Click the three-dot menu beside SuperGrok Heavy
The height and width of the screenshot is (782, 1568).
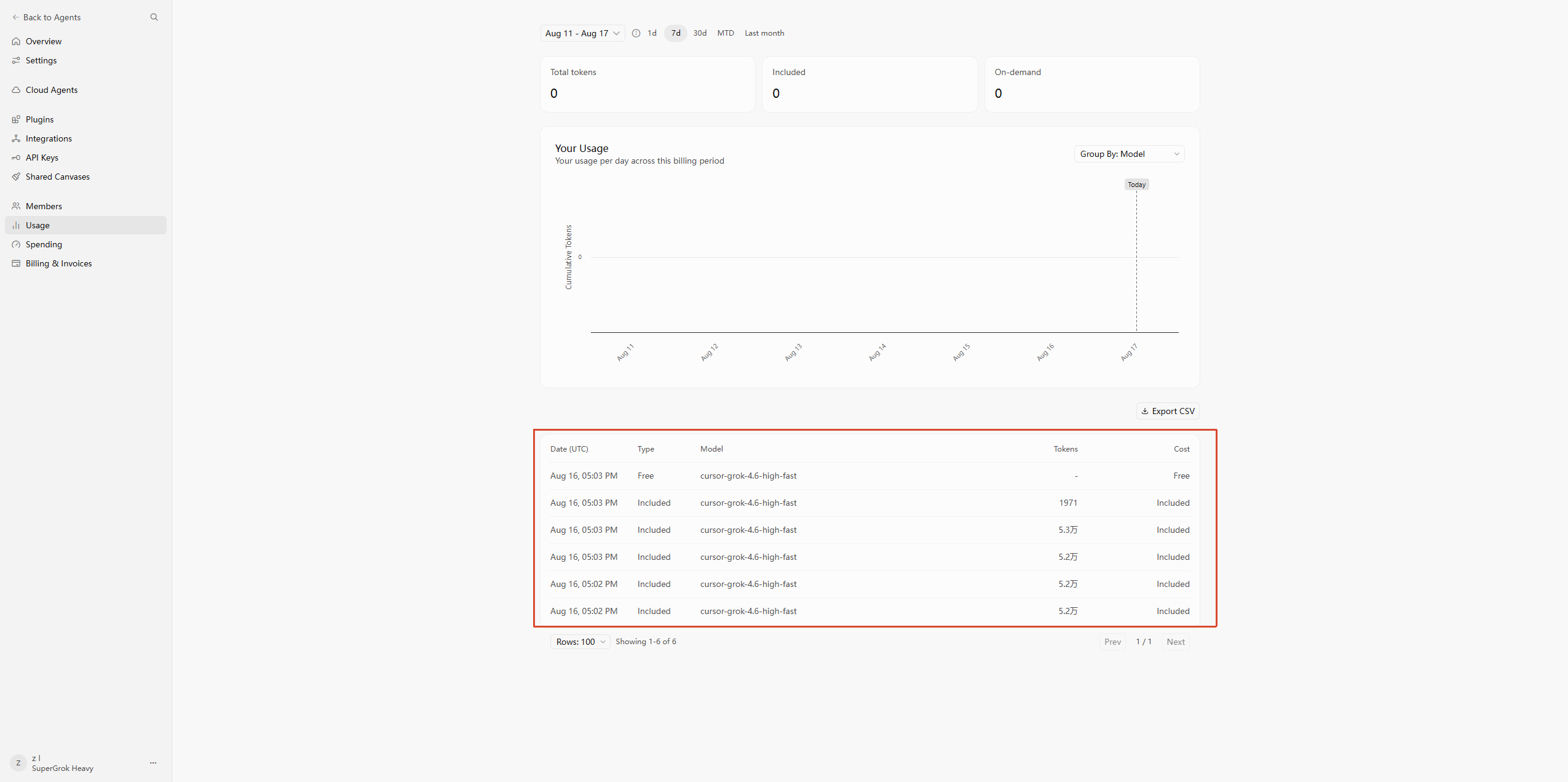tap(153, 763)
